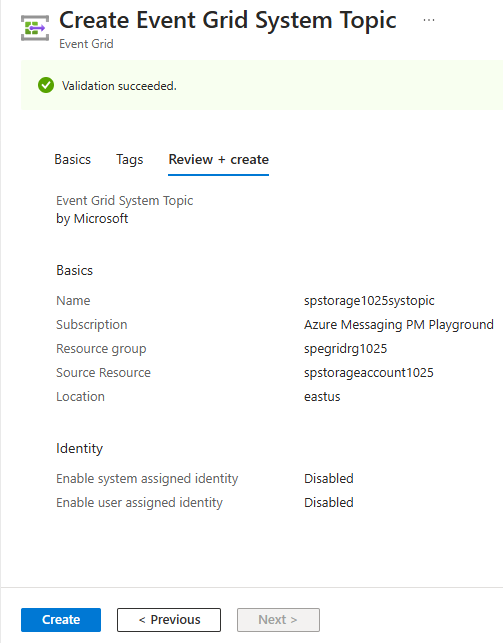503x643 pixels.
Task: Select the Review + create tab
Action: 218,160
